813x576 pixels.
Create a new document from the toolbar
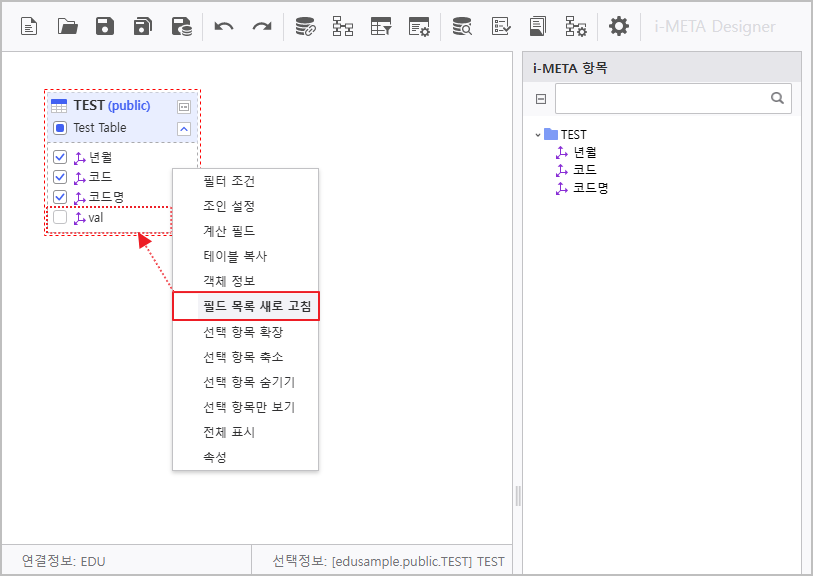tap(29, 26)
